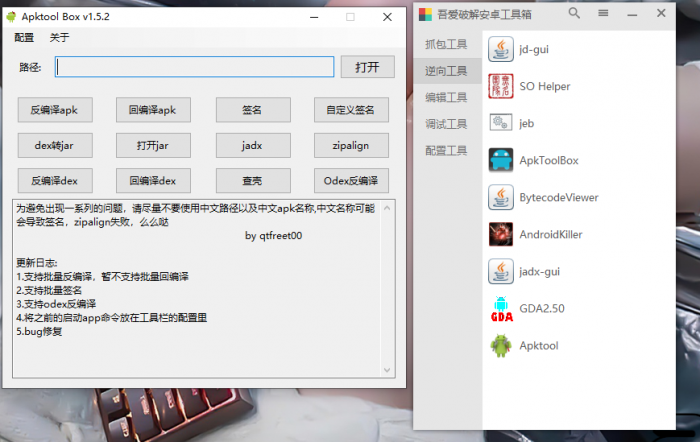Image resolution: width=700 pixels, height=442 pixels.
Task: Click the jadx-gui Java icon
Action: click(x=500, y=271)
